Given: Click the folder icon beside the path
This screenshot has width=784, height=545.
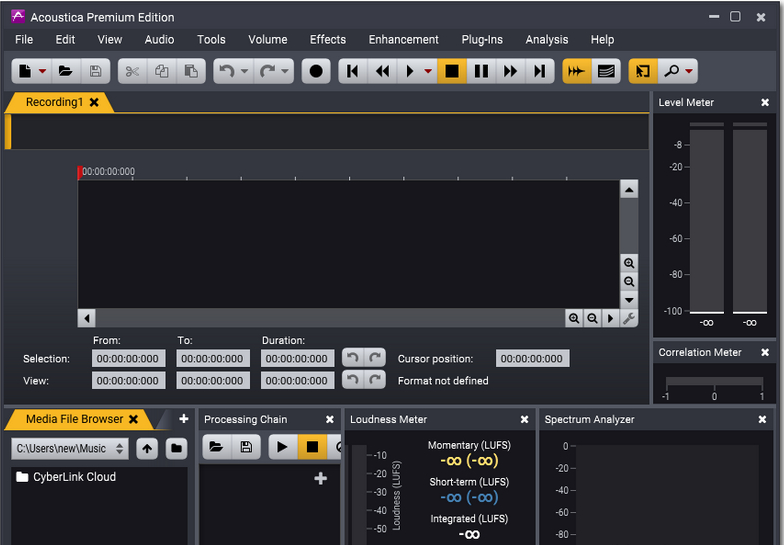Looking at the screenshot, I should (x=176, y=448).
